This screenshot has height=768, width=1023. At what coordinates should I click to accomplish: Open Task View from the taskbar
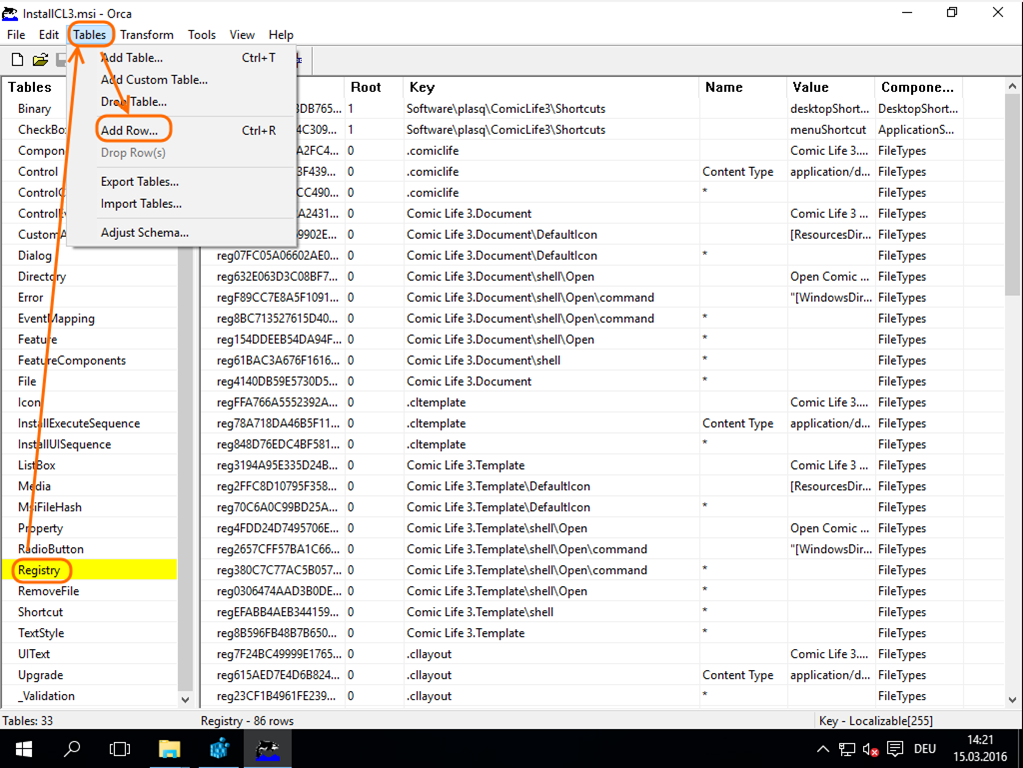point(120,748)
